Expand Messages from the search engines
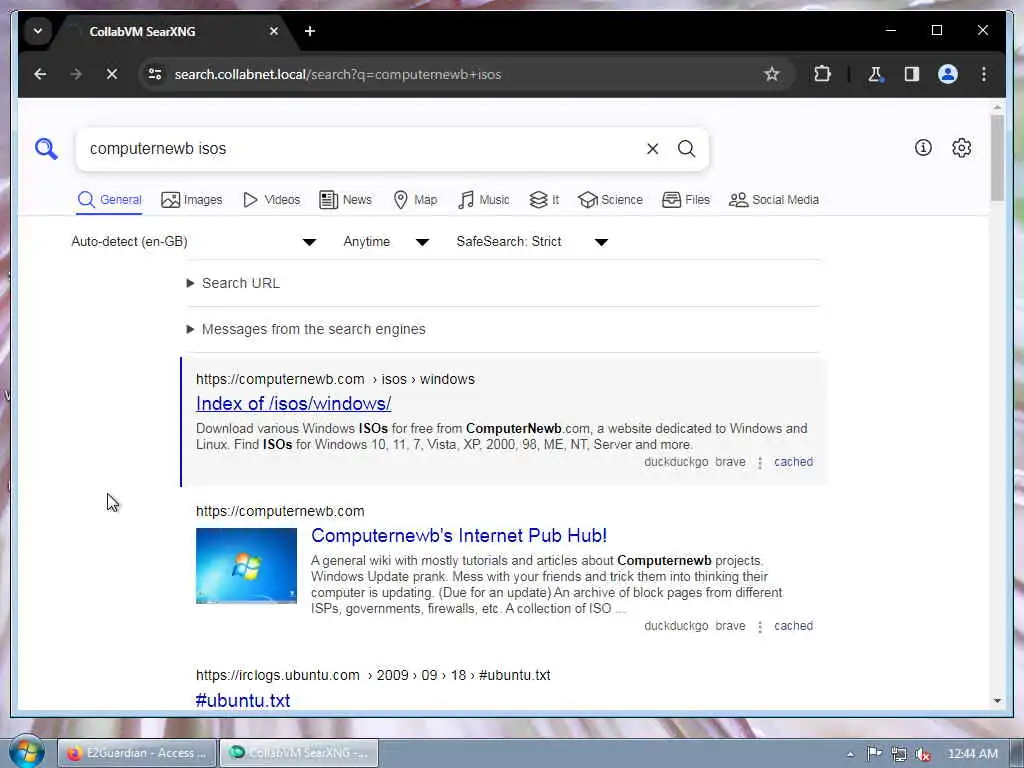The height and width of the screenshot is (768, 1024). pyautogui.click(x=306, y=329)
